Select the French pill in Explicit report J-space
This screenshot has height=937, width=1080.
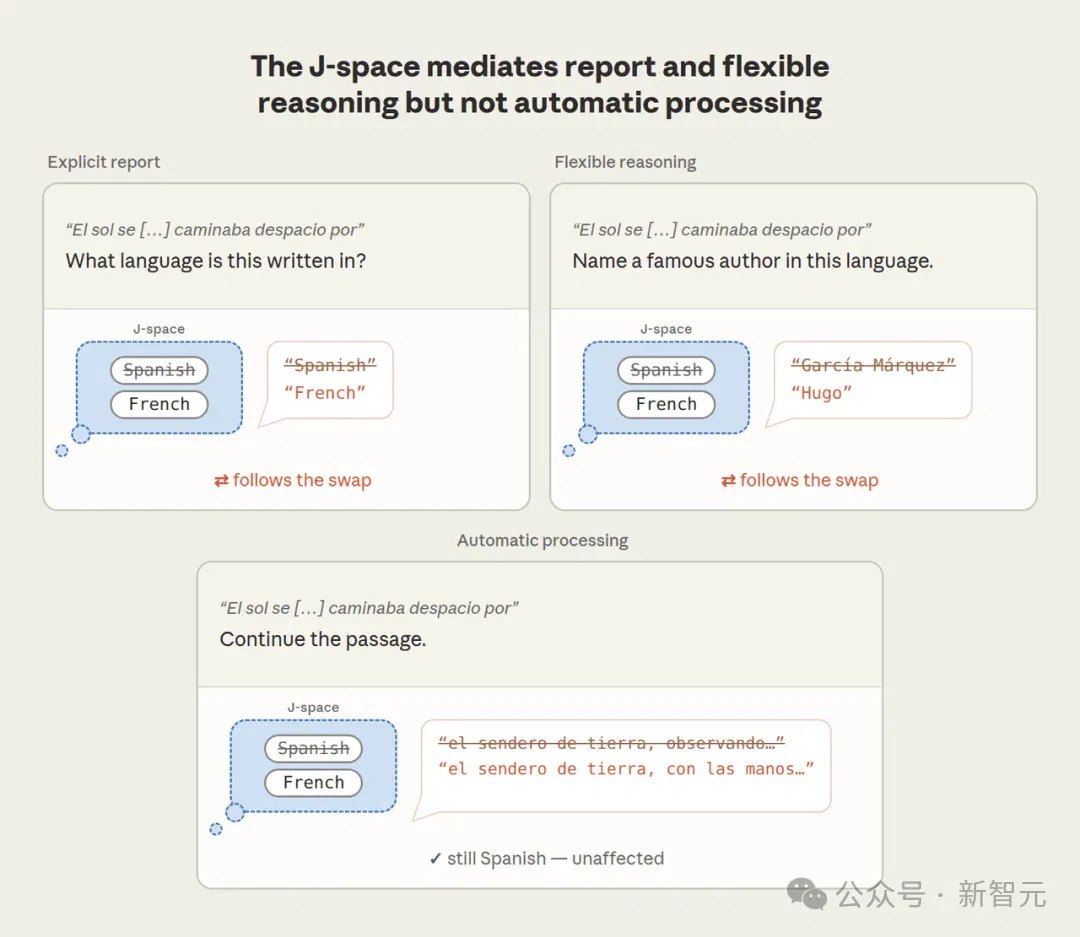[159, 404]
